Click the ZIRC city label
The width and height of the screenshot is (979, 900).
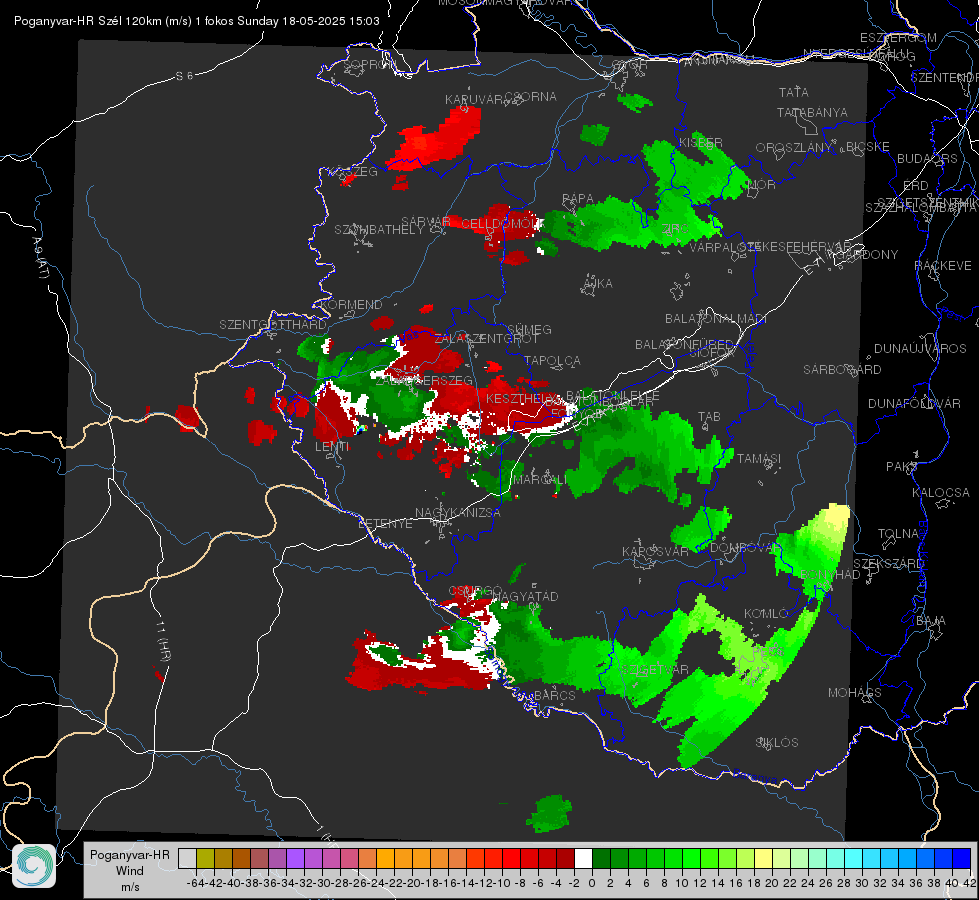click(675, 229)
